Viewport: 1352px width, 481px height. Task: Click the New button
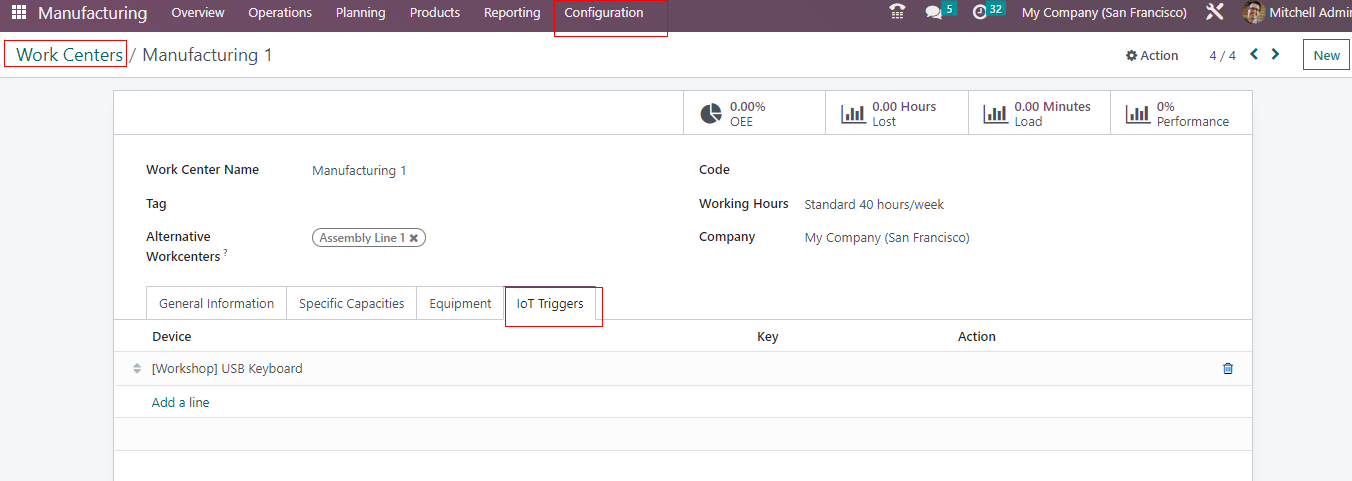(1326, 55)
